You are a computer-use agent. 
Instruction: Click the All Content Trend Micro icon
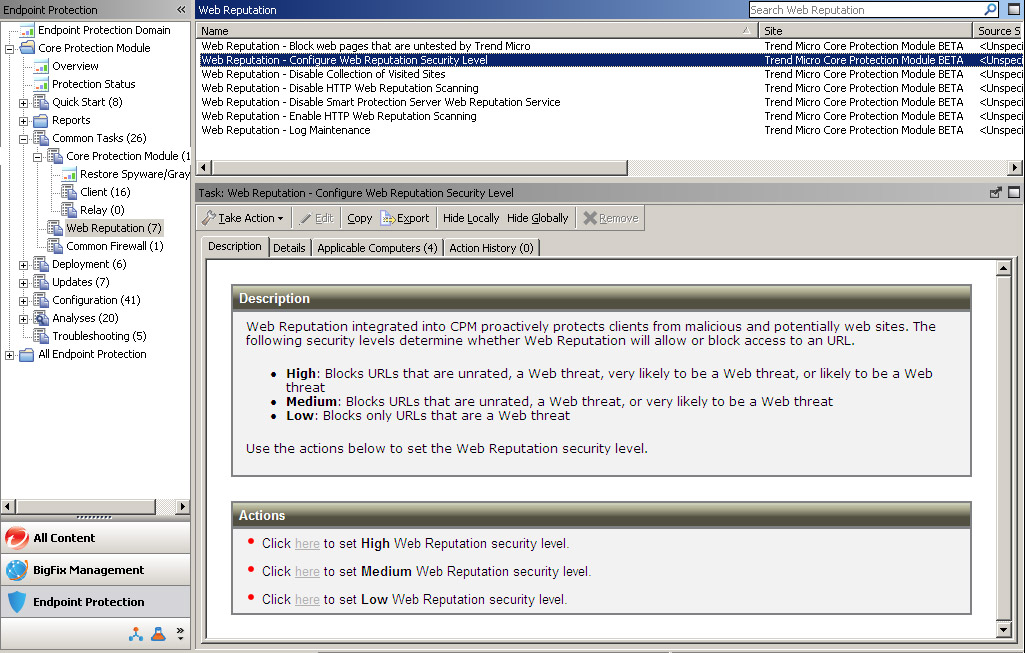[17, 538]
